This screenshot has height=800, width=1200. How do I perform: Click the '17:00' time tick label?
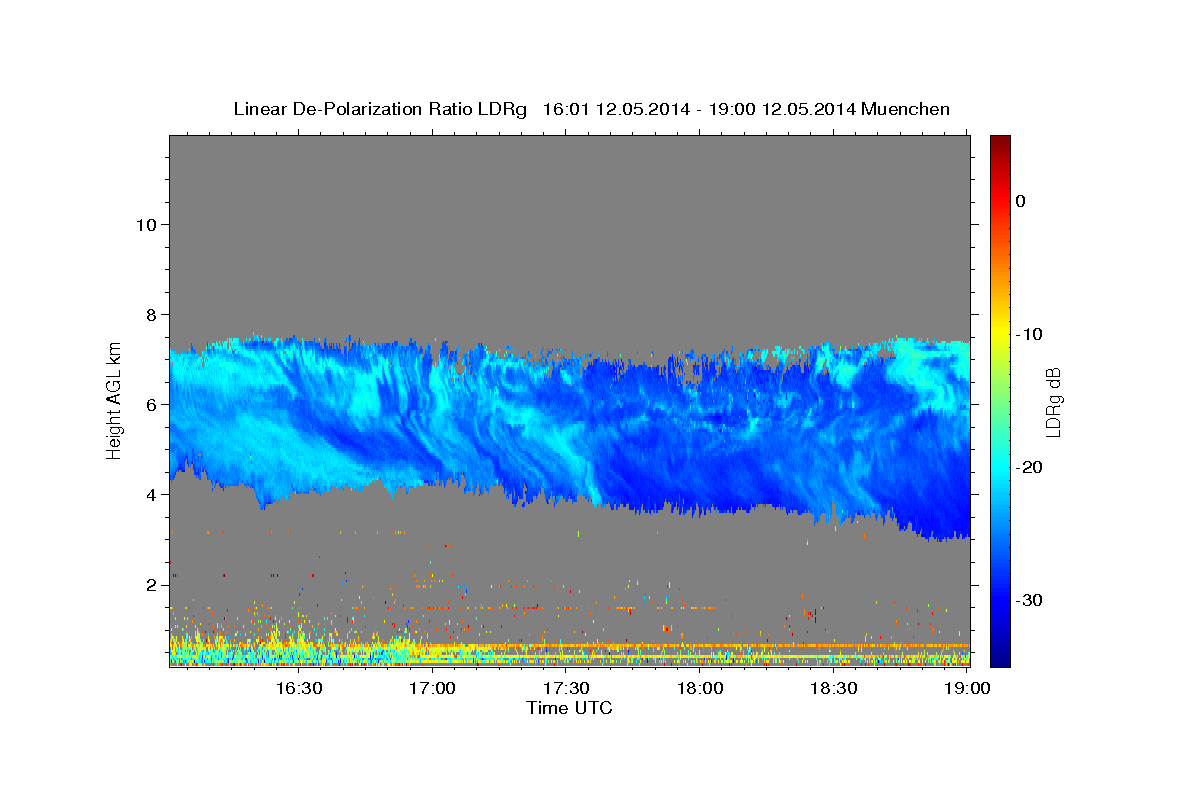(433, 689)
